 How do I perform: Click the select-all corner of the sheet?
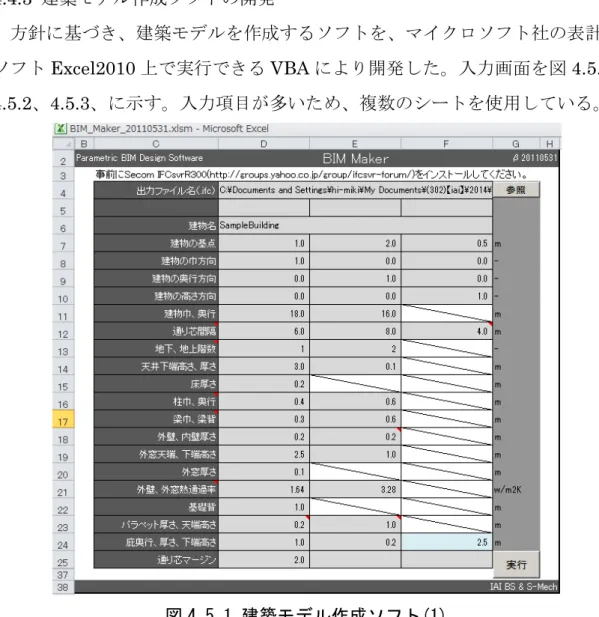[x=64, y=144]
